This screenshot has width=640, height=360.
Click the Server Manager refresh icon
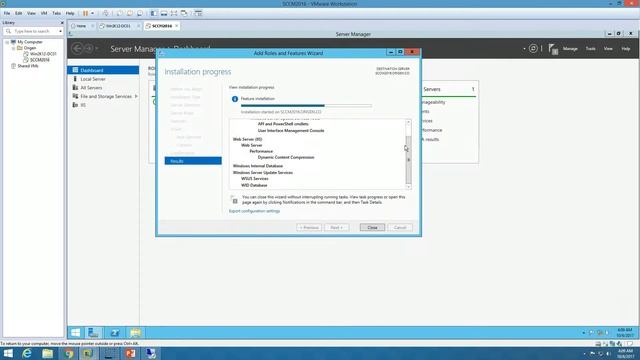pyautogui.click(x=533, y=49)
